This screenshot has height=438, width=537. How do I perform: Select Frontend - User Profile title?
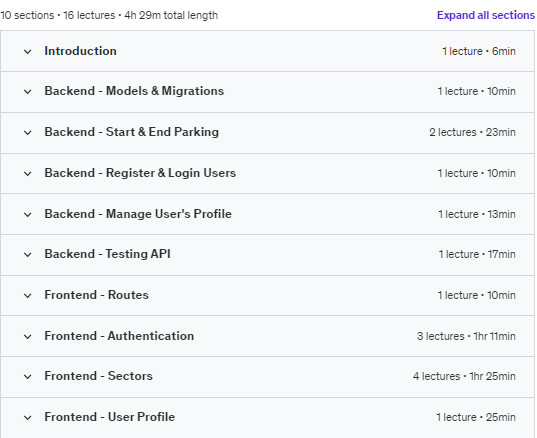tap(110, 417)
